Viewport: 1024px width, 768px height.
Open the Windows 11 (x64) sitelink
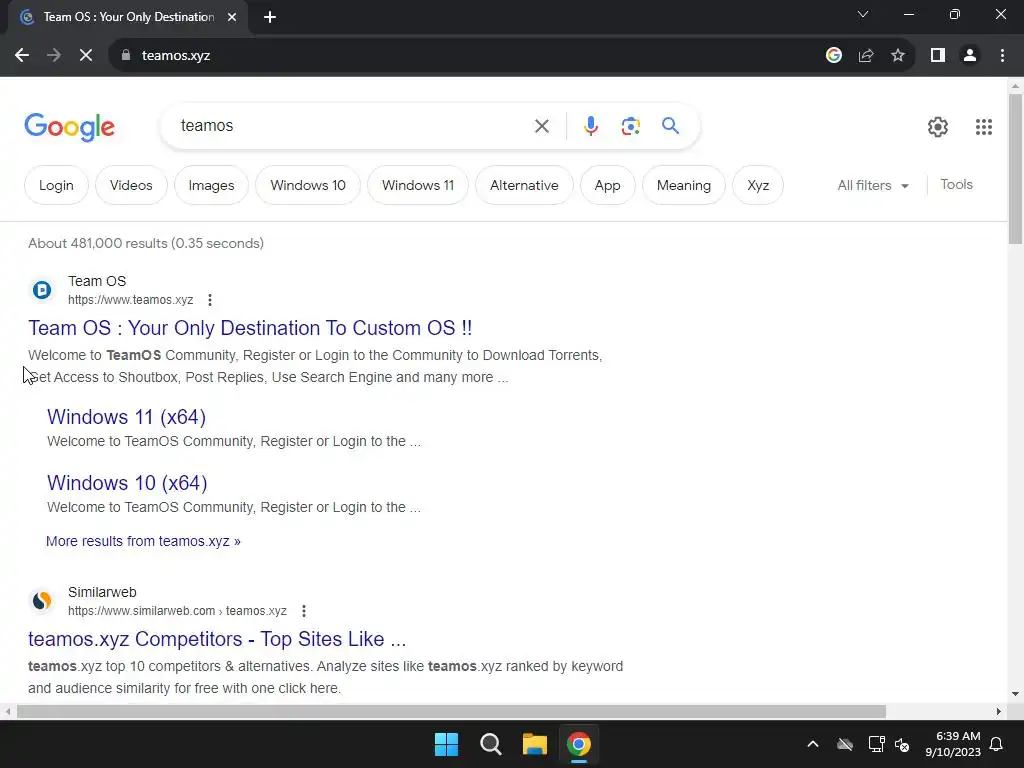point(127,417)
